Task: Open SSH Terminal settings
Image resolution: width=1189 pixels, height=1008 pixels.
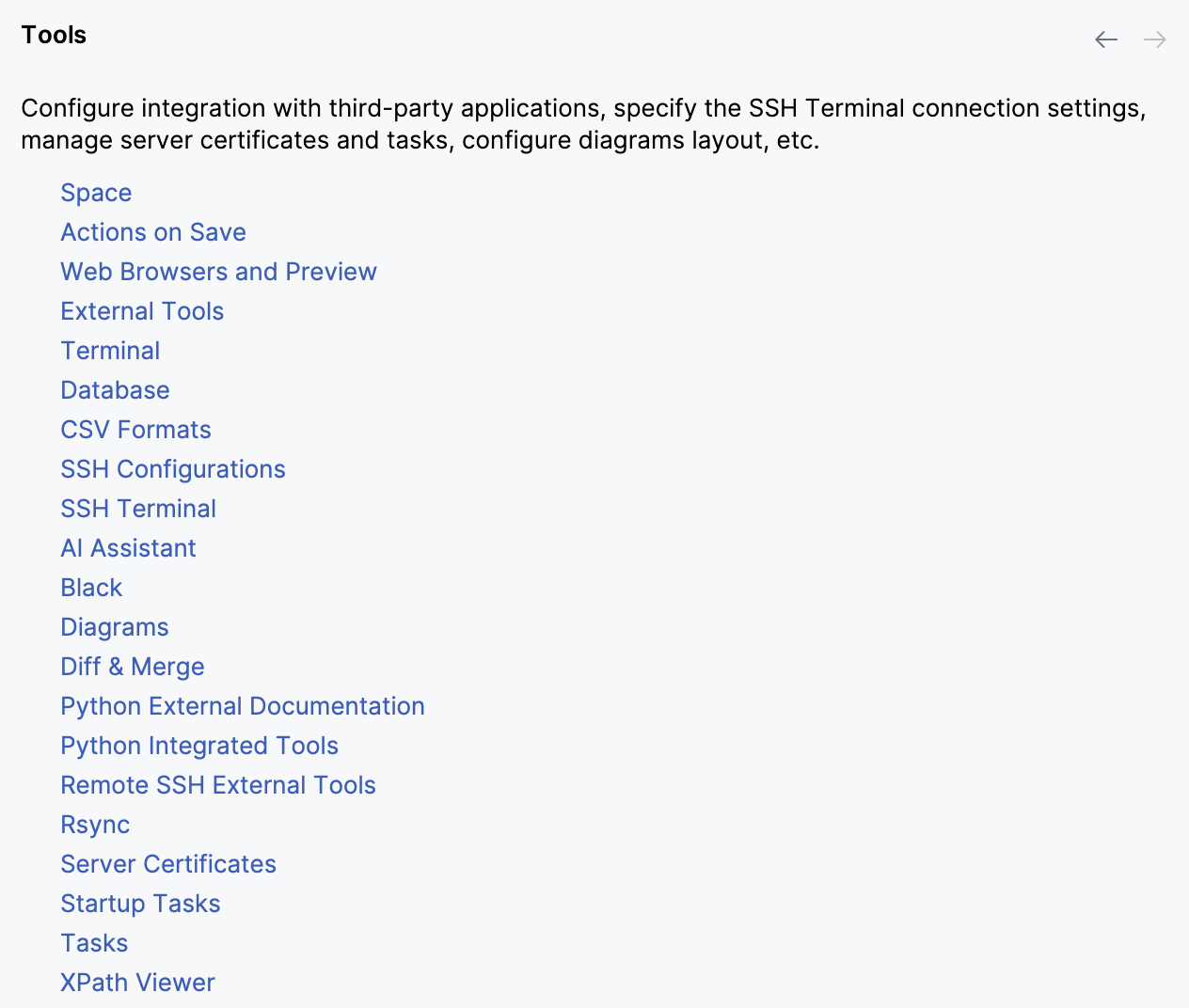Action: click(x=138, y=509)
